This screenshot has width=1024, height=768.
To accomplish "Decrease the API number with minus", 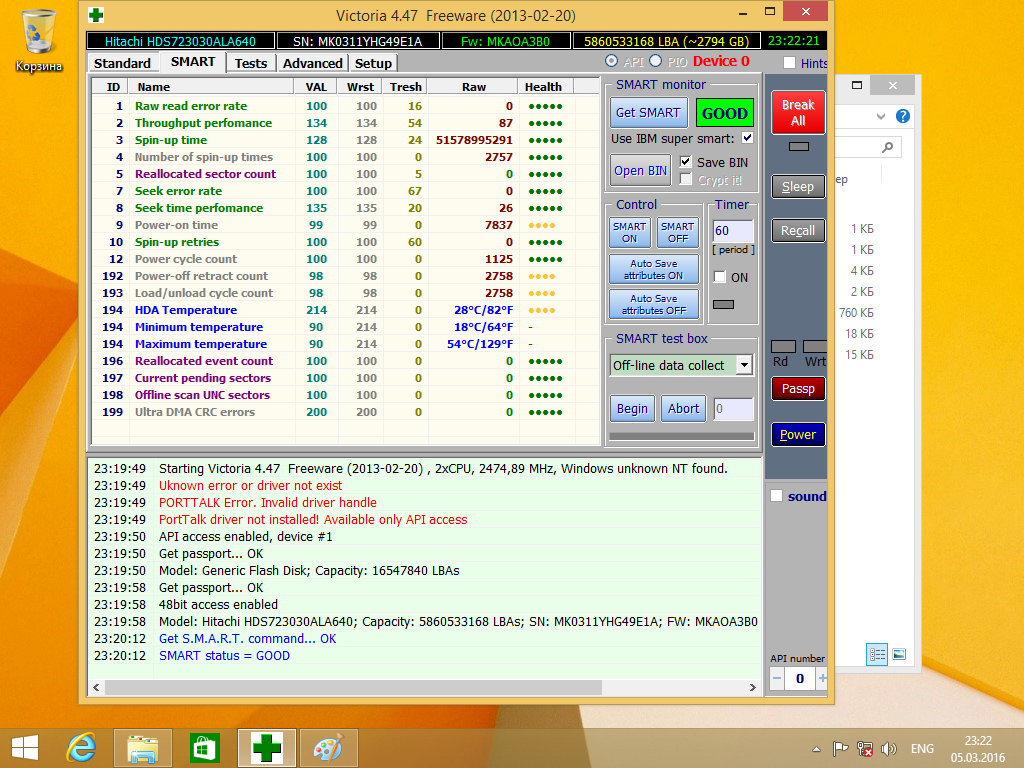I will pyautogui.click(x=777, y=679).
